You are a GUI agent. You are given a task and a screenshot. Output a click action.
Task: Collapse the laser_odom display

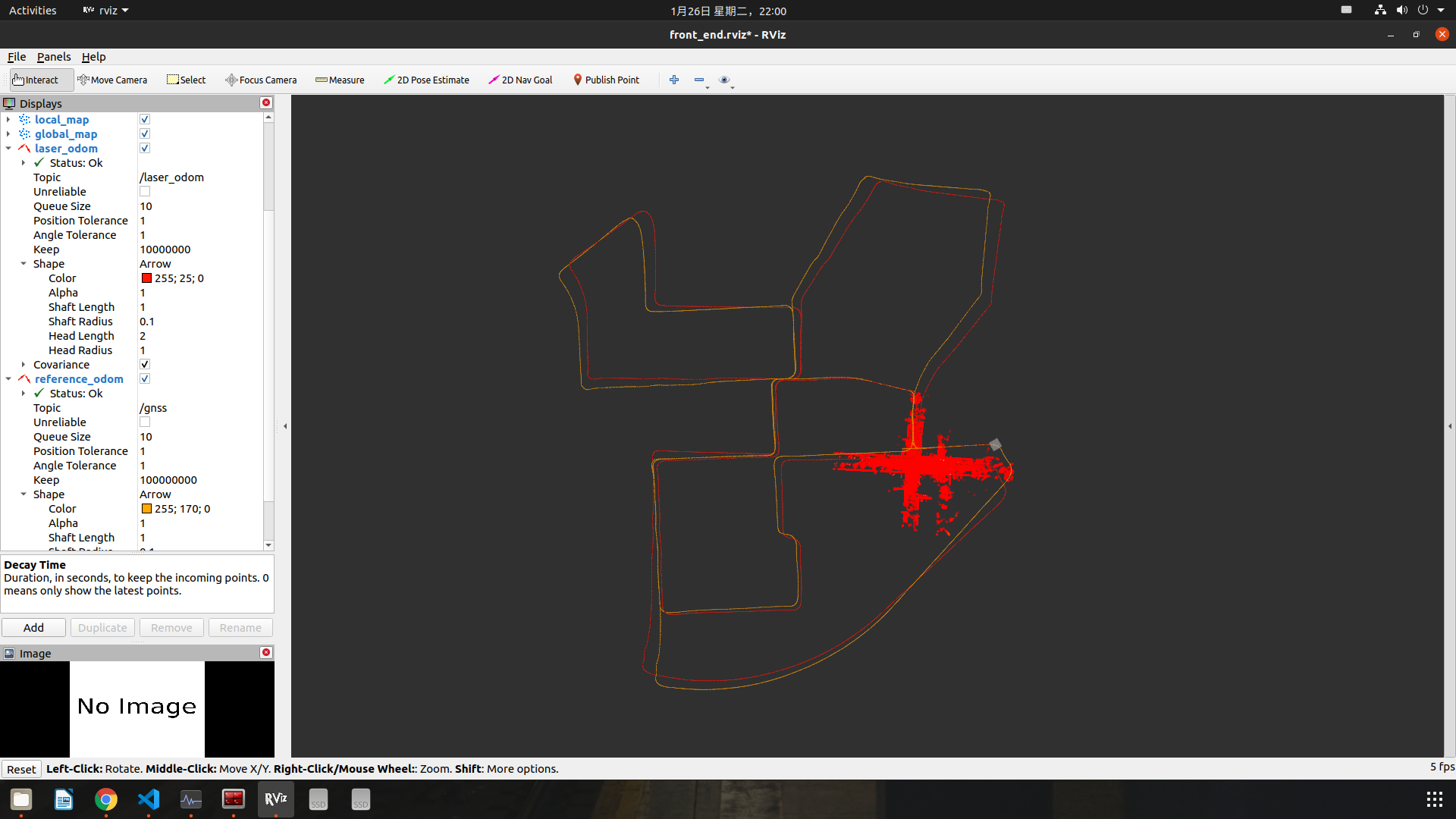click(x=8, y=148)
